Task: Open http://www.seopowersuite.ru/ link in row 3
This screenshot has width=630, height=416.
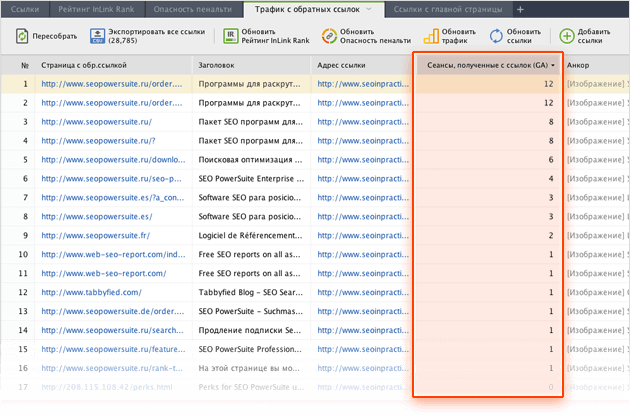Action: [96, 122]
